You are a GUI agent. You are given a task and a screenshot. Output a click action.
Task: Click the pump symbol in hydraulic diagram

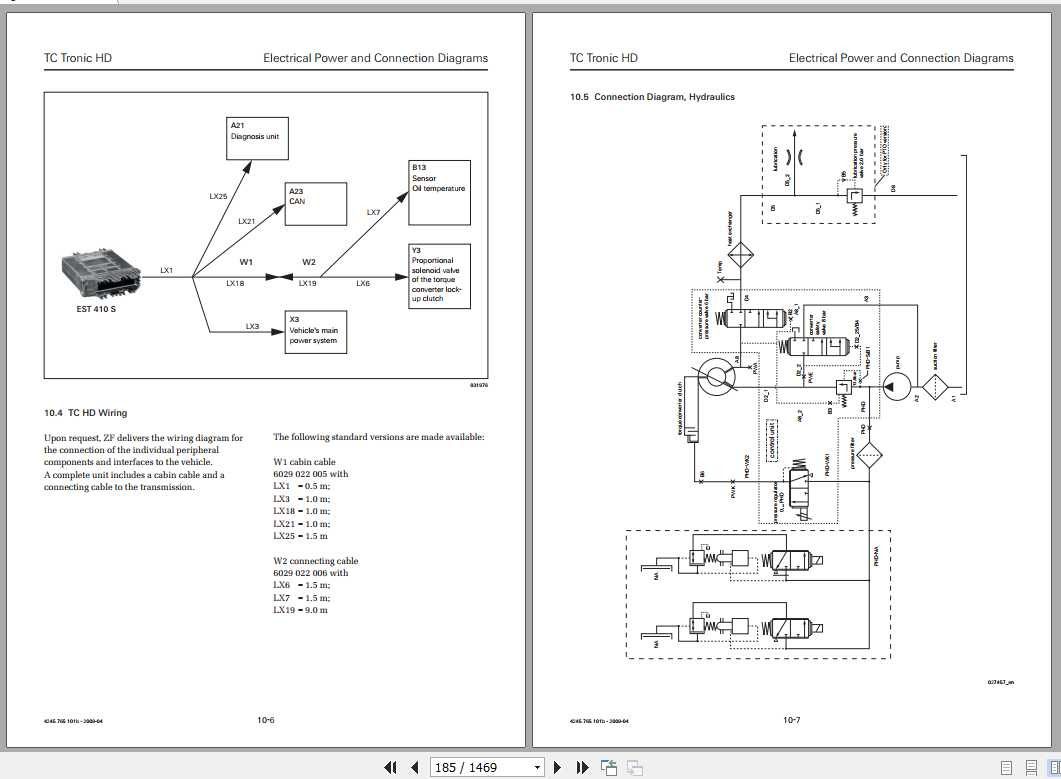point(897,387)
